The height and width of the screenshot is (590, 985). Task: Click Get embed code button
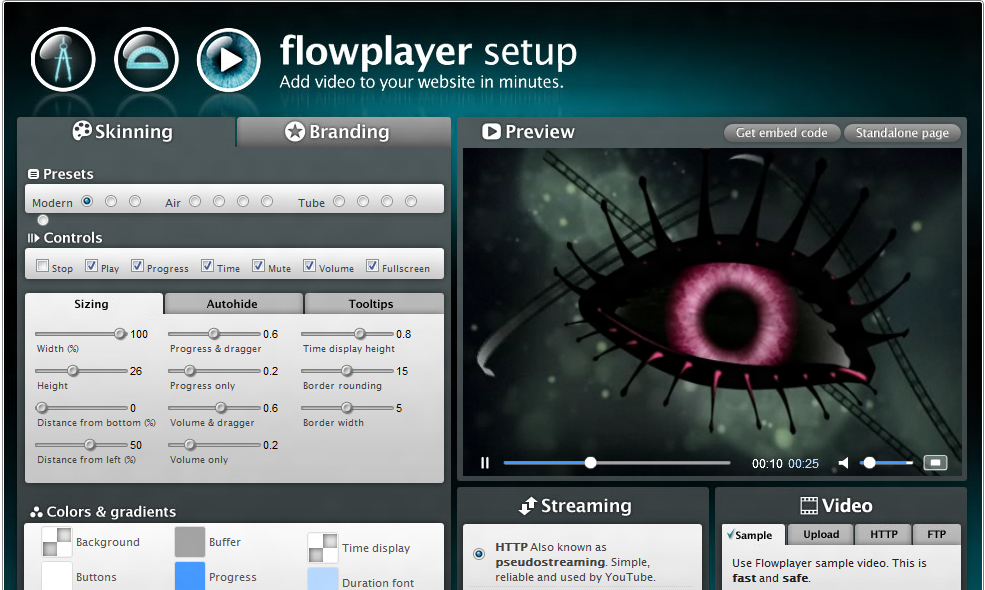point(781,133)
